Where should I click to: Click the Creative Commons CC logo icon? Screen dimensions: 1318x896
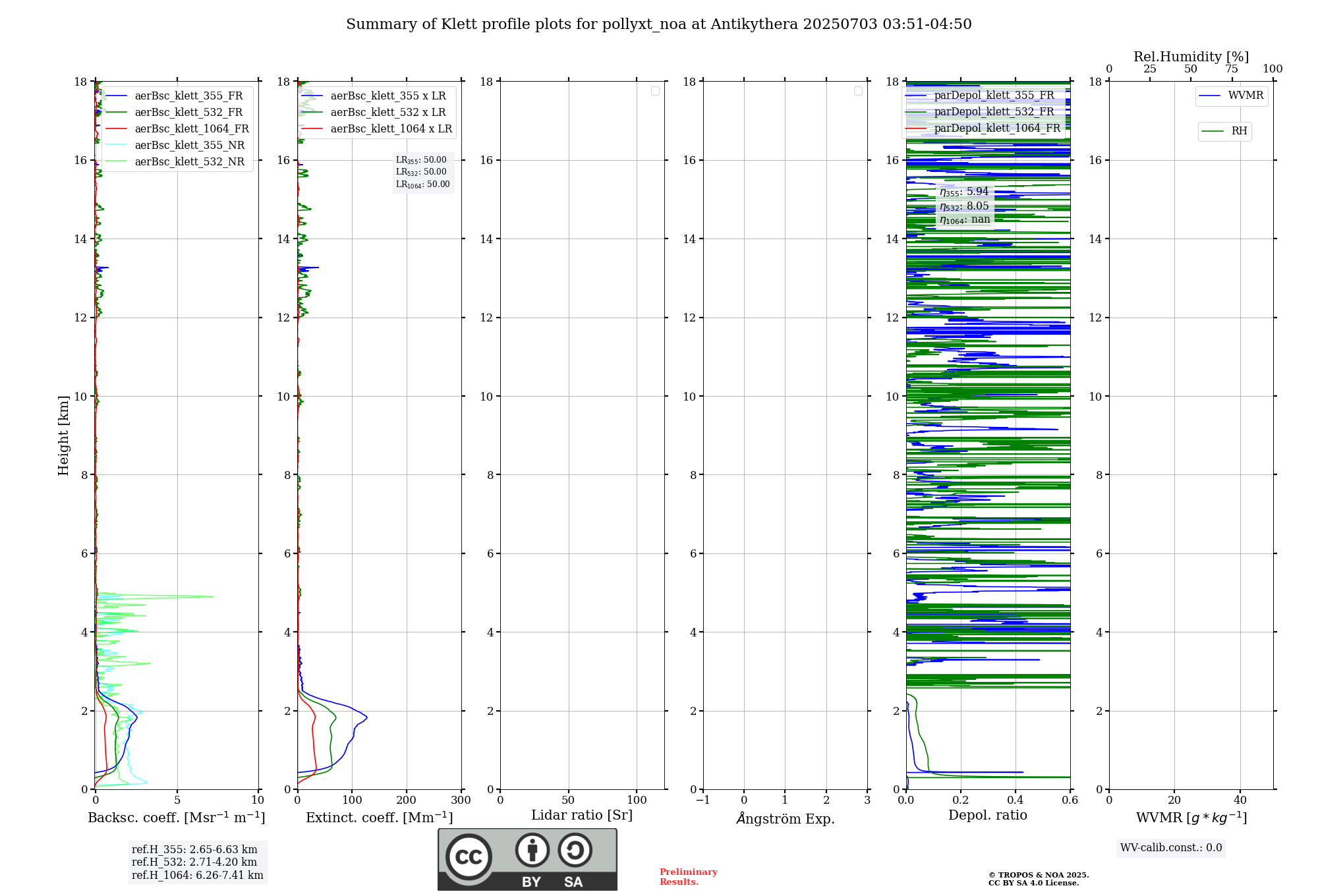point(469,857)
